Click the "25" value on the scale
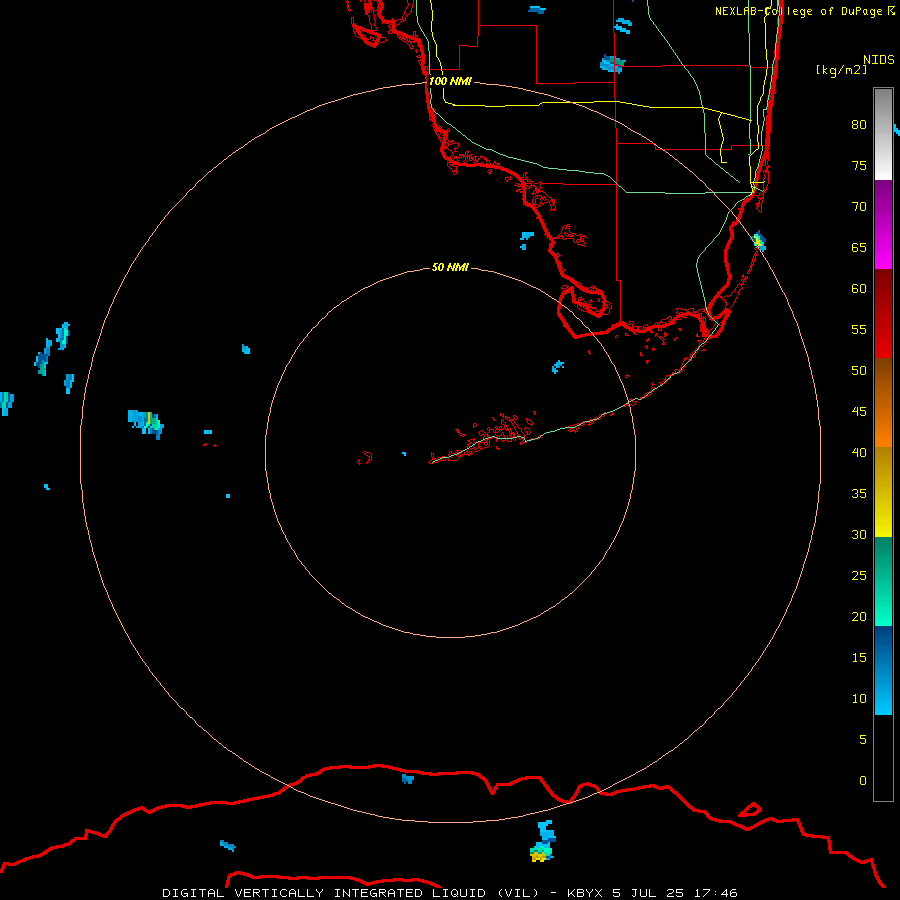The width and height of the screenshot is (900, 900). 859,576
